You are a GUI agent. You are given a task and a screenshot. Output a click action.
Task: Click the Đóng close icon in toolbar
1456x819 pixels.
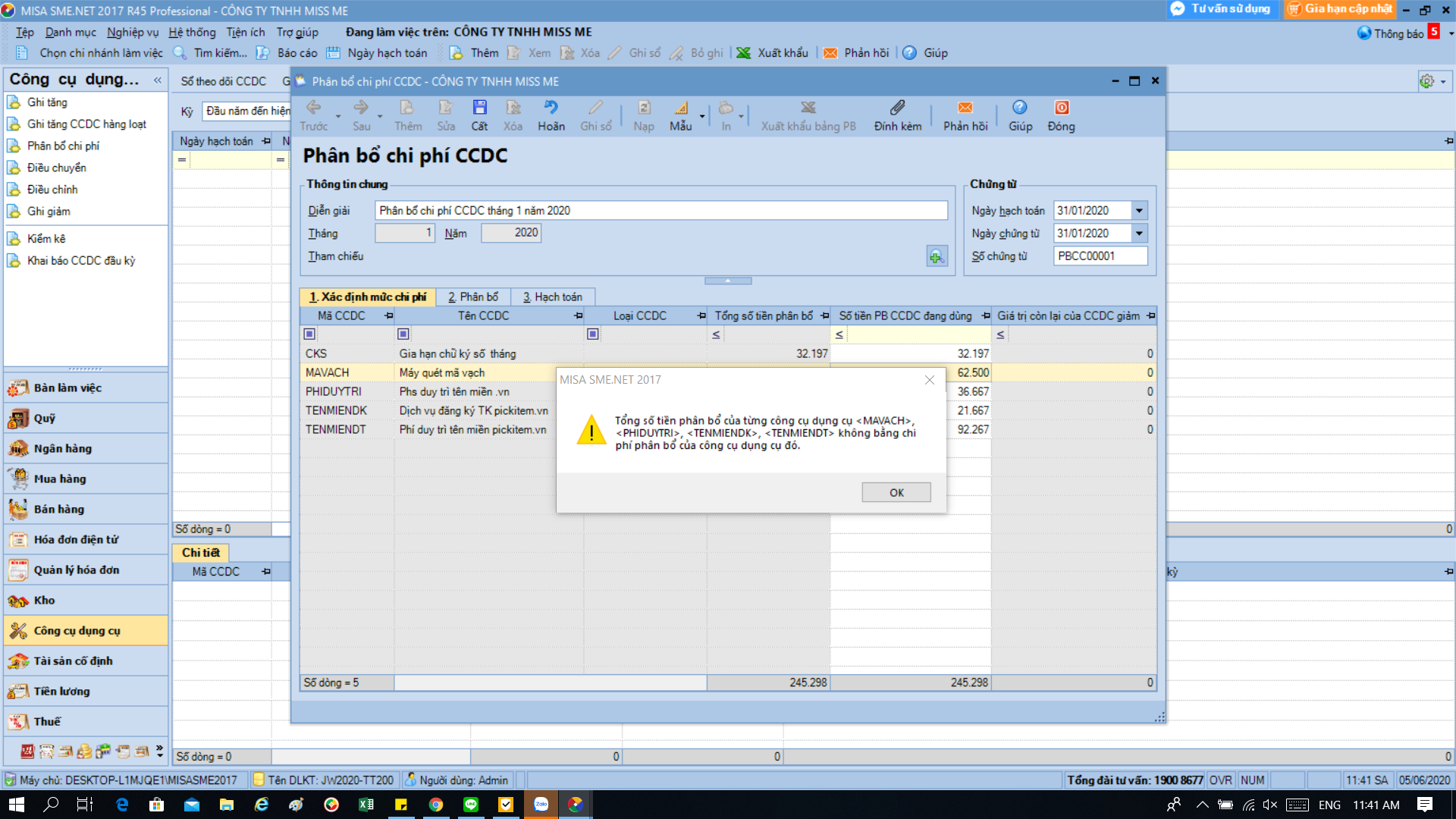coord(1061,108)
